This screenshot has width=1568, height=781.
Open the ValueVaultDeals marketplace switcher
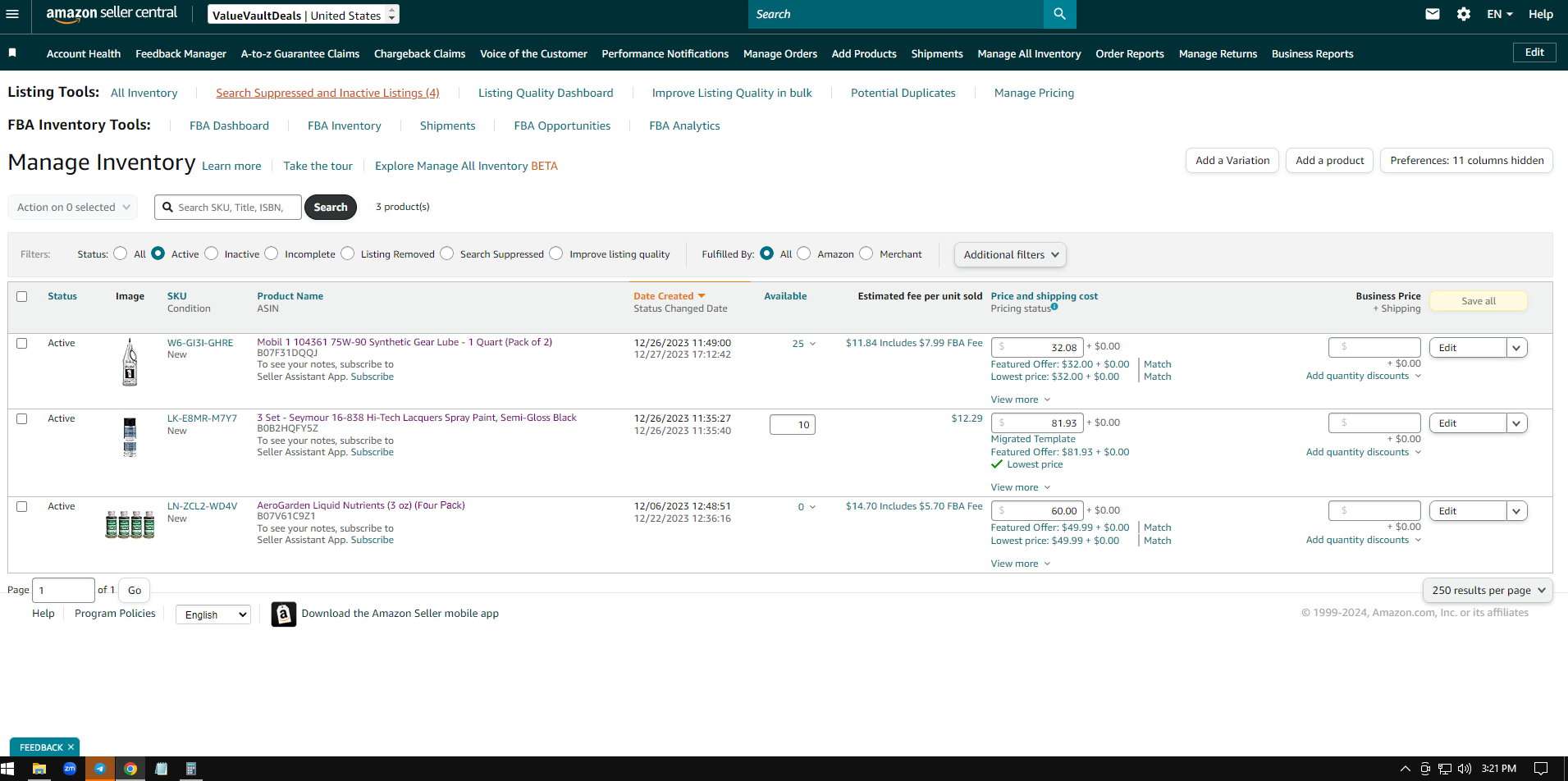click(304, 15)
